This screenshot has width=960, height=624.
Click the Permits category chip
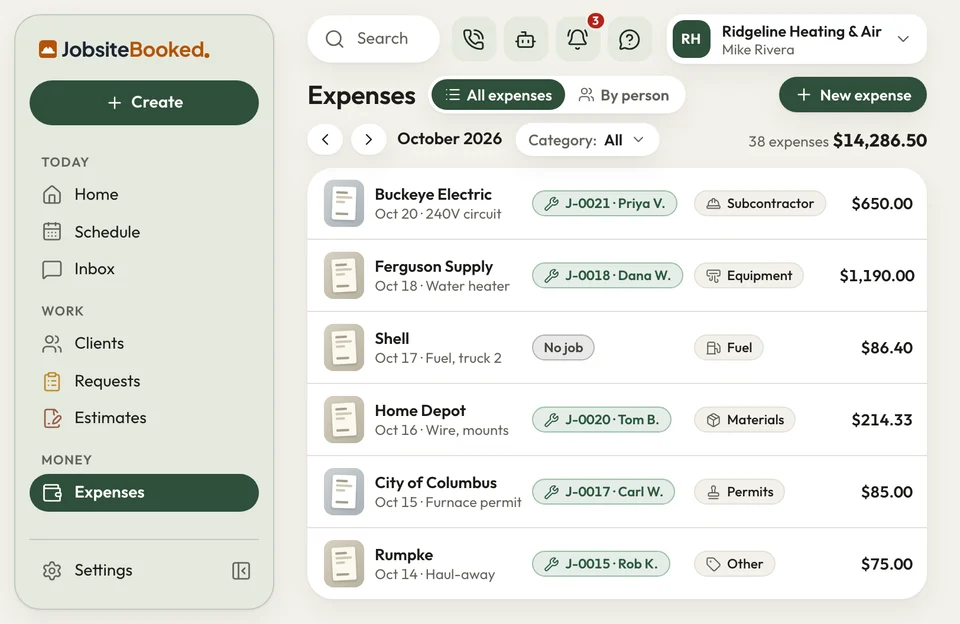pos(740,492)
